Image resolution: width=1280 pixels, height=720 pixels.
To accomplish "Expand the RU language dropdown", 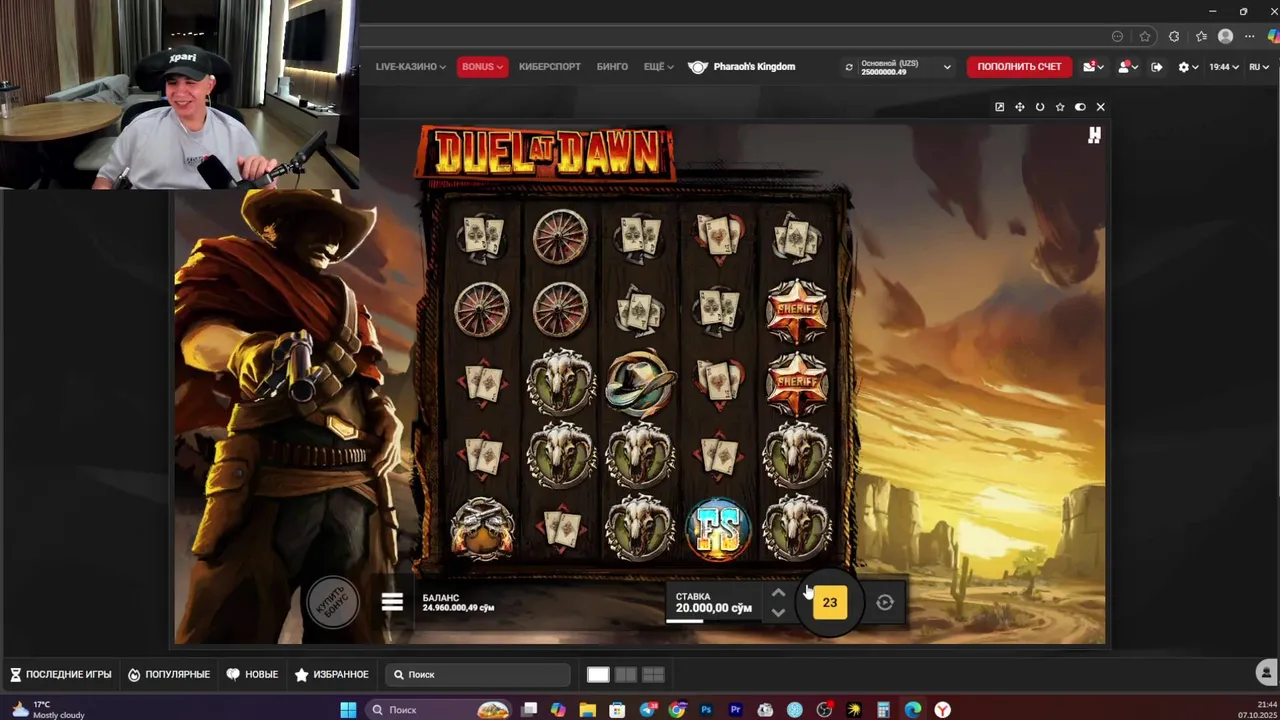I will (1257, 67).
